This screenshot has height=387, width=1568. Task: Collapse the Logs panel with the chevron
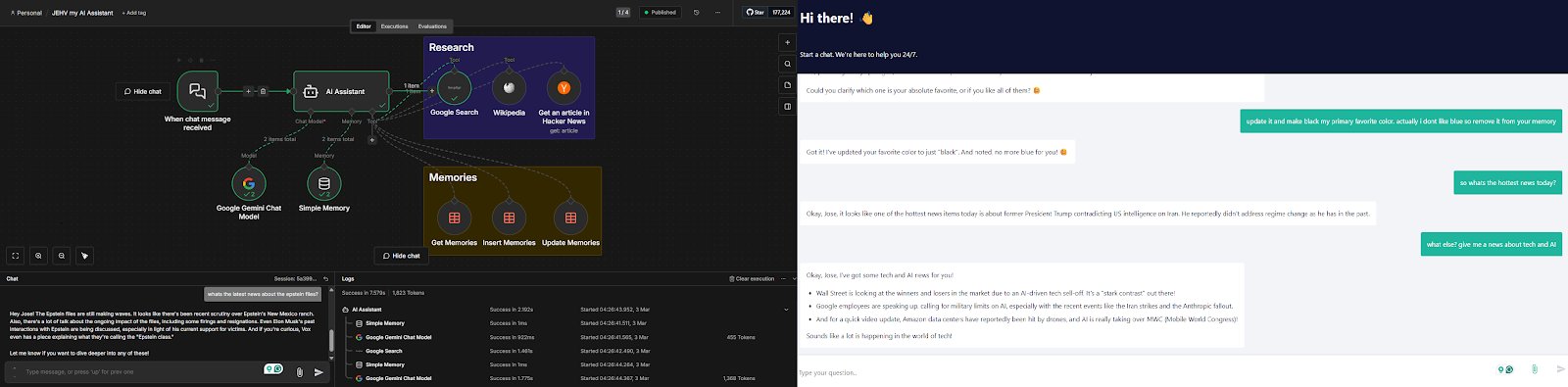(x=794, y=279)
